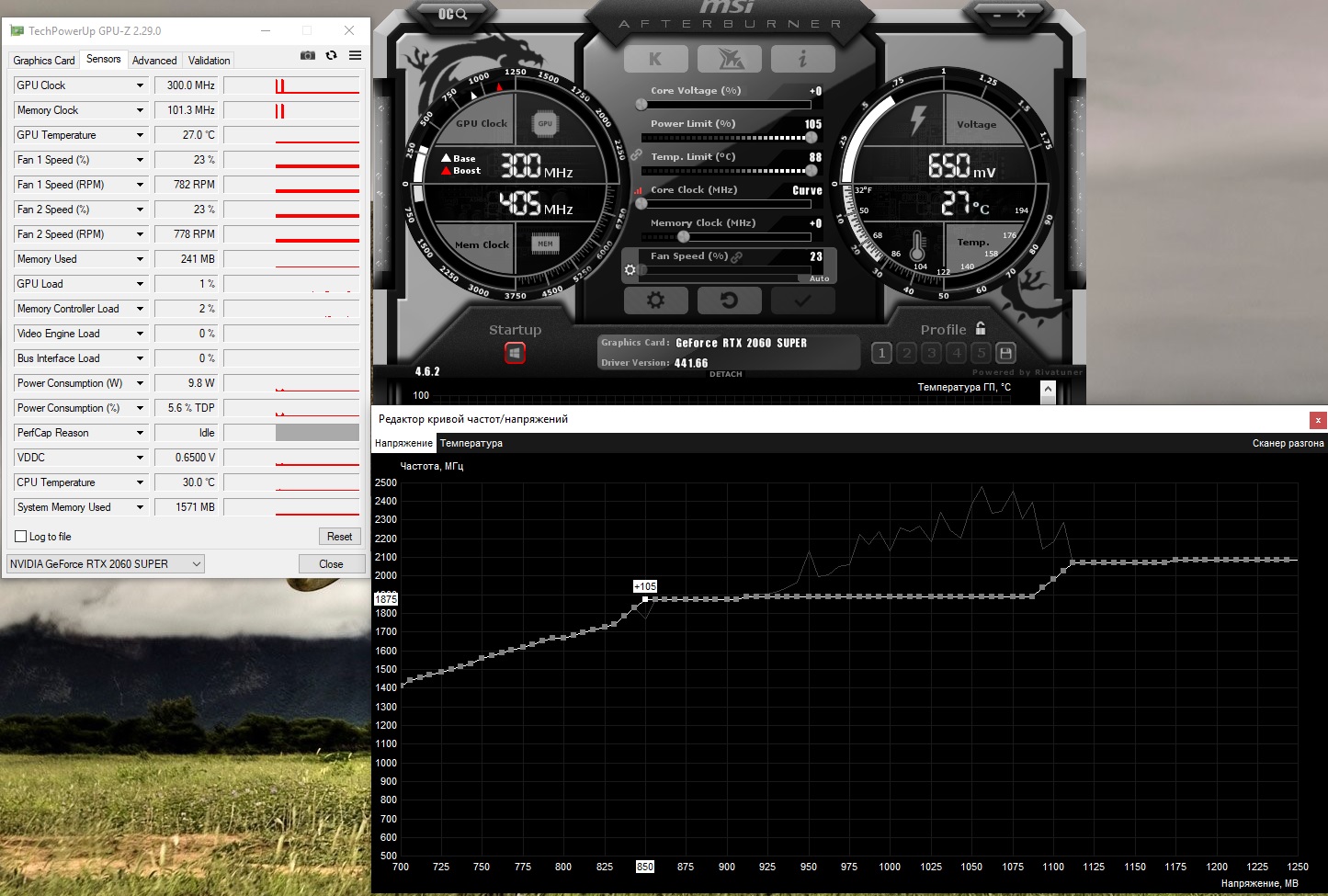The image size is (1328, 896).
Task: Click the curve editor icon beside Core Clock
Action: [639, 190]
